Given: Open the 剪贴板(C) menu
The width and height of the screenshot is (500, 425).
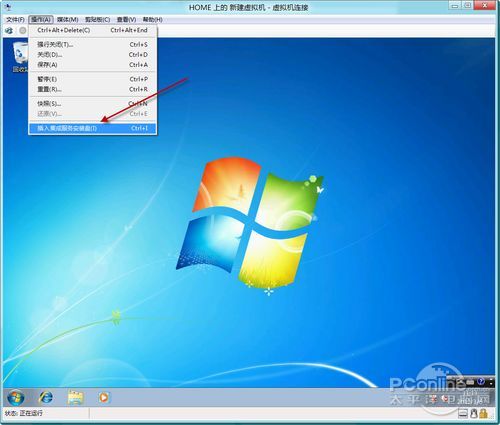Looking at the screenshot, I should tap(97, 20).
